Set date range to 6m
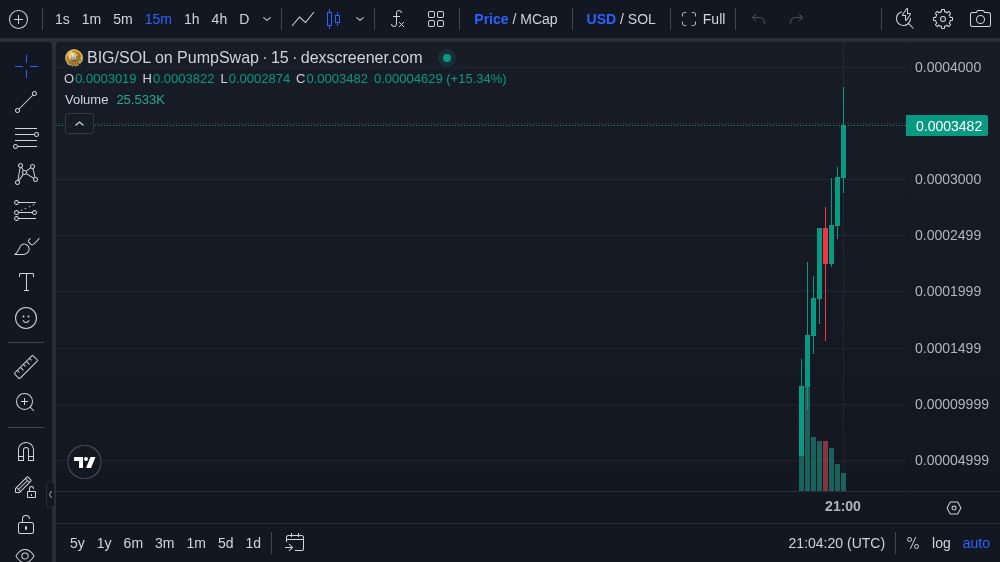Image resolution: width=1000 pixels, height=562 pixels. click(x=133, y=543)
